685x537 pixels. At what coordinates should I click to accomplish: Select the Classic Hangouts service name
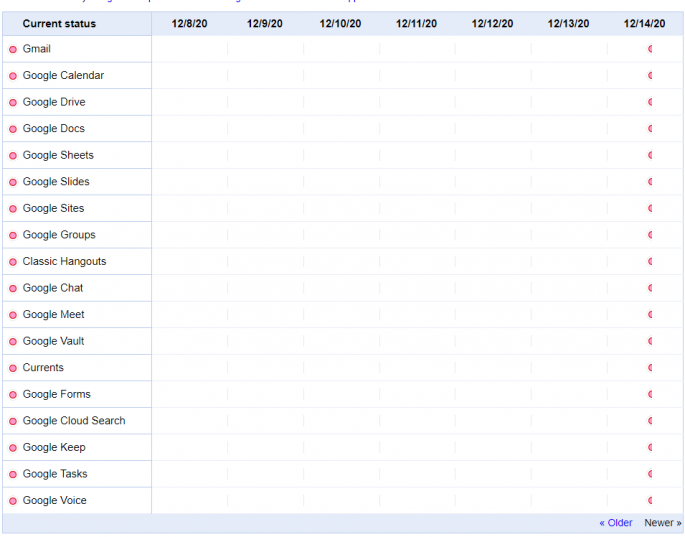(x=64, y=261)
